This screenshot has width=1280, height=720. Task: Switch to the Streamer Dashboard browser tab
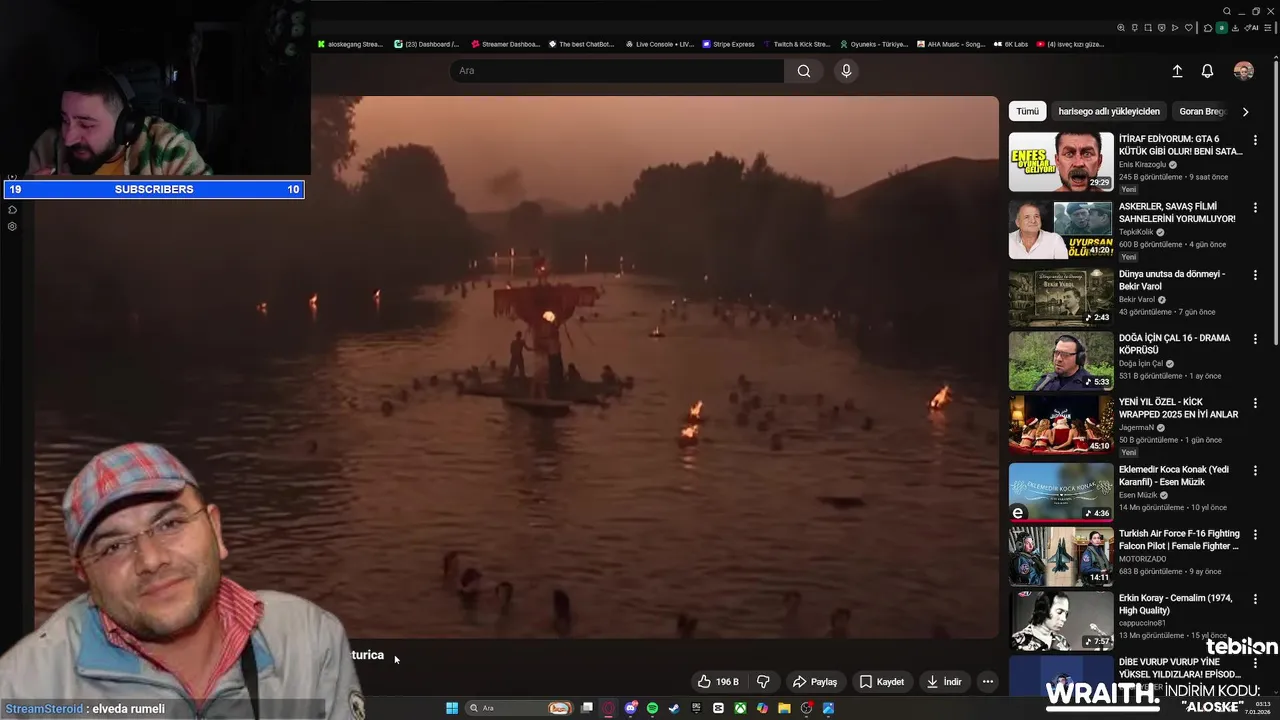505,44
